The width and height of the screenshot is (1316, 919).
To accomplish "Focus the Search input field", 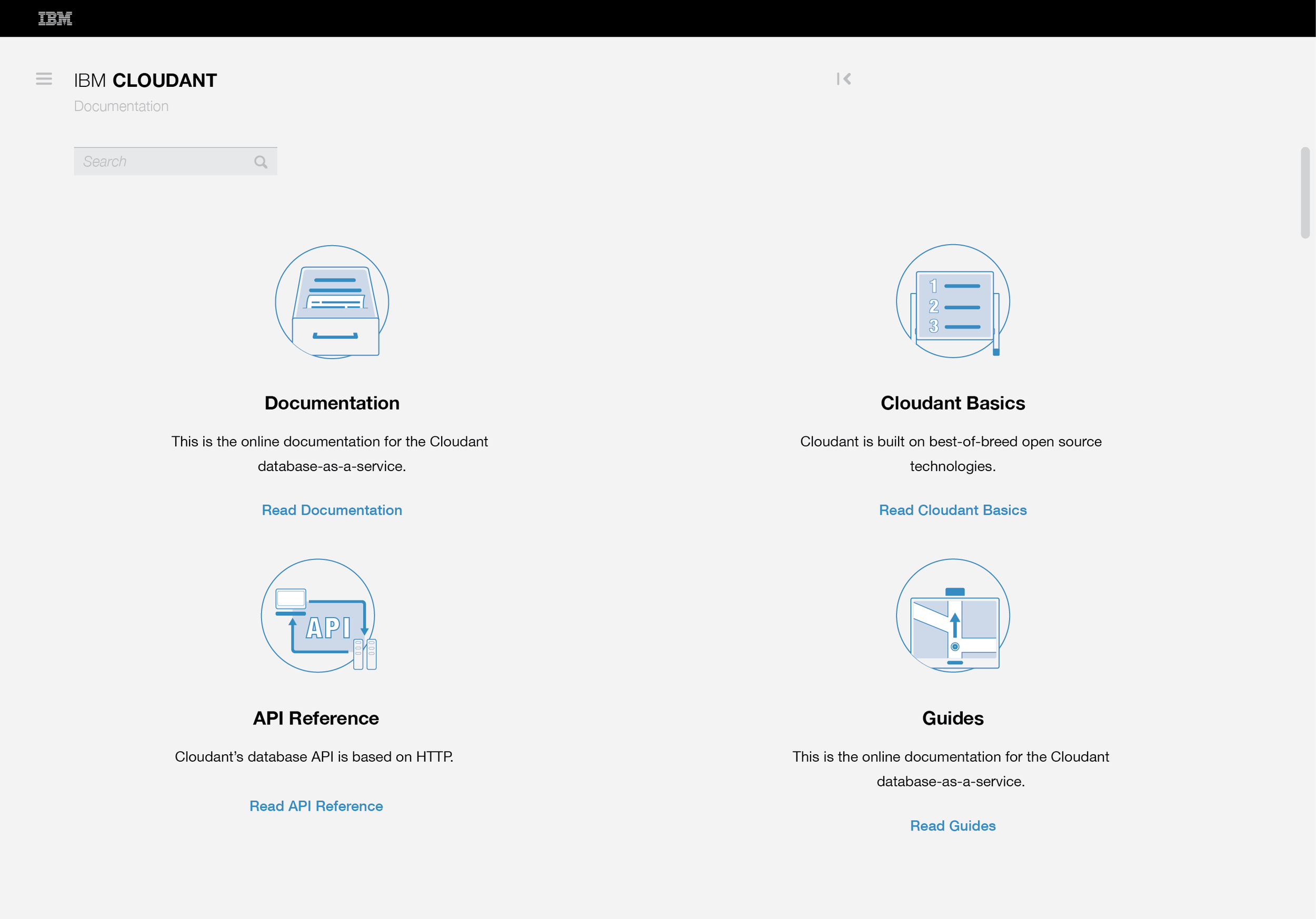I will [175, 162].
